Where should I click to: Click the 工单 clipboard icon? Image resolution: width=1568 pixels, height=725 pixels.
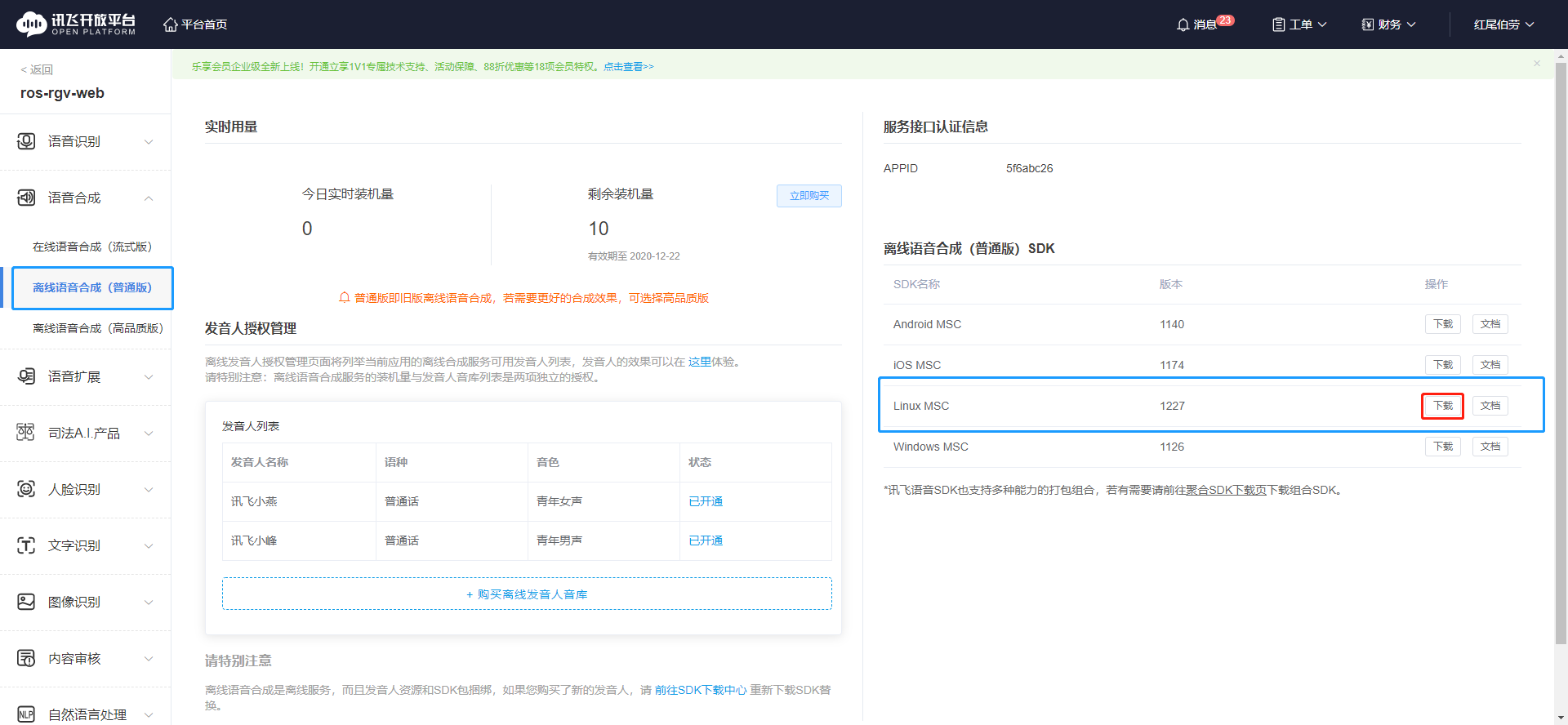tap(1279, 24)
